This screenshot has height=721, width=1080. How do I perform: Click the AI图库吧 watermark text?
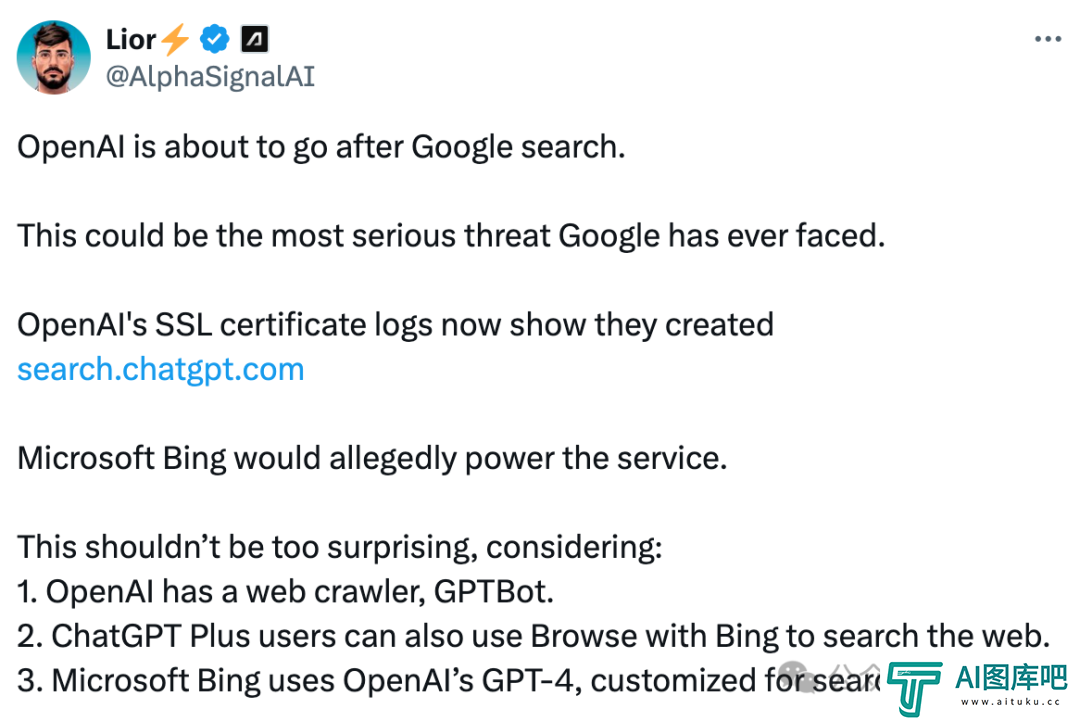1011,678
